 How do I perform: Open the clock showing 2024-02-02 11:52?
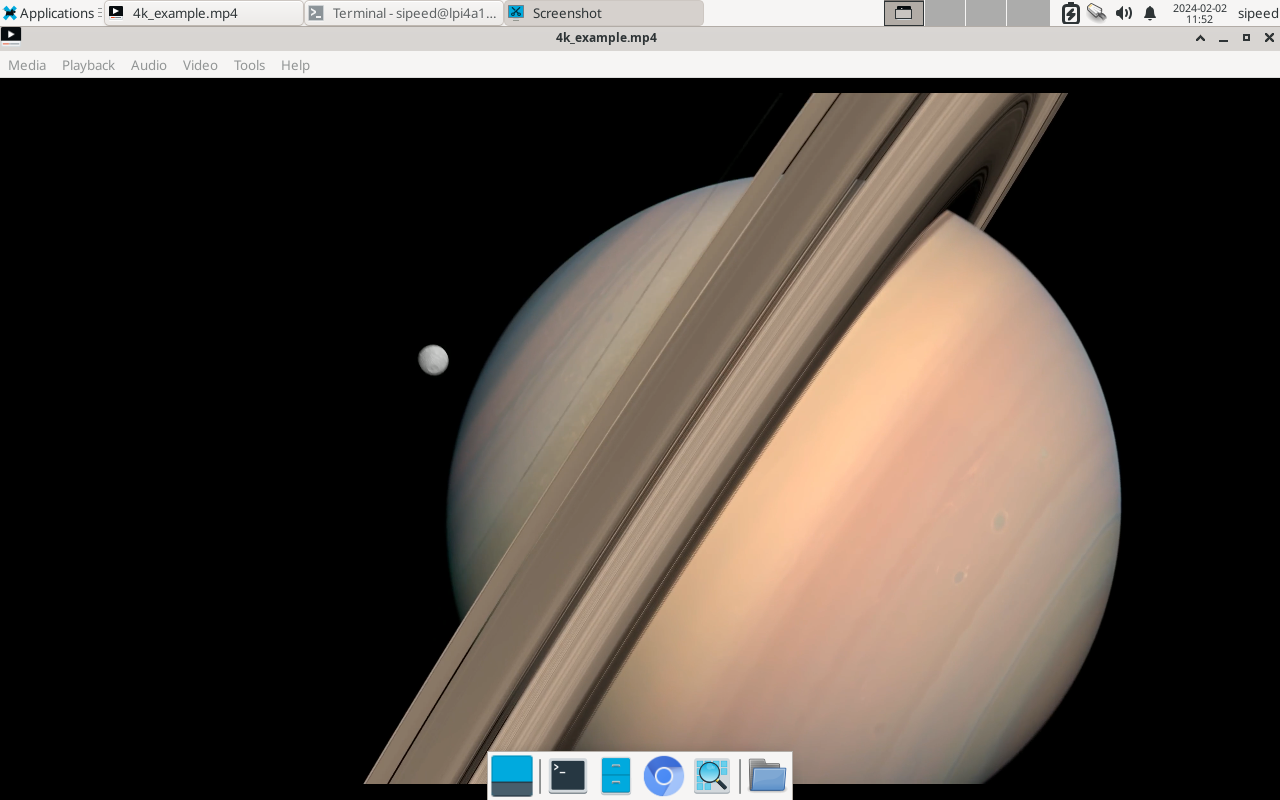[x=1199, y=13]
